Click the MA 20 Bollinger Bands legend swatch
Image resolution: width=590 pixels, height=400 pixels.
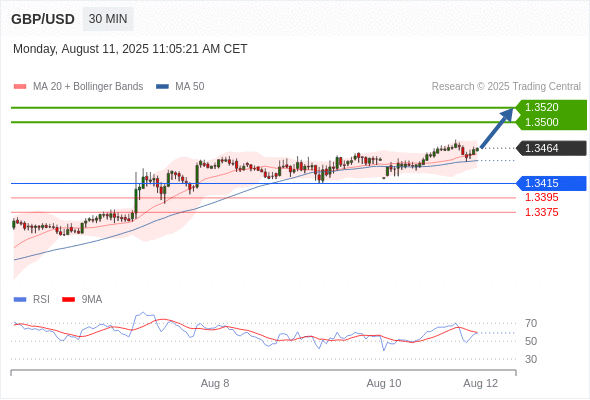(20, 87)
